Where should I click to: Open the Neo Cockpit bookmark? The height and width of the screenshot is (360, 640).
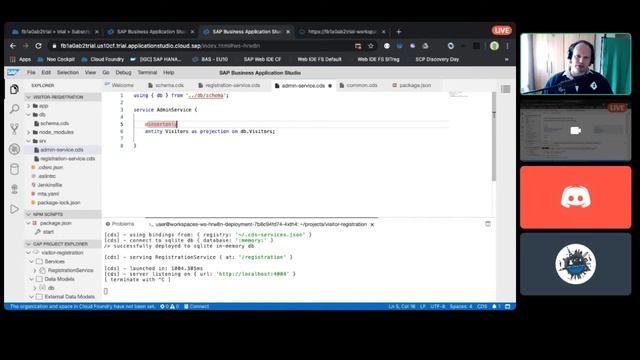pyautogui.click(x=56, y=59)
